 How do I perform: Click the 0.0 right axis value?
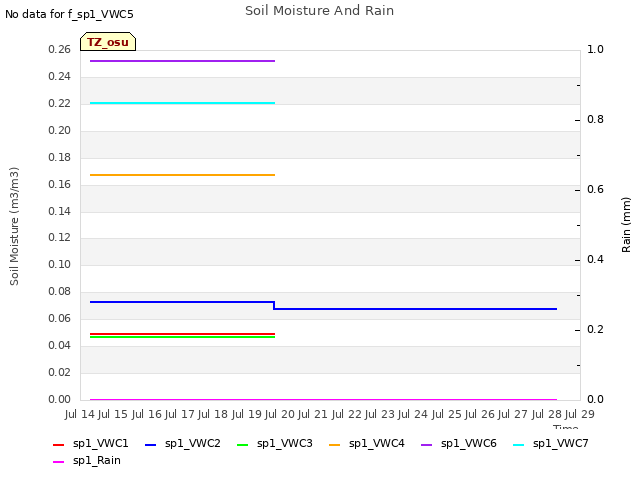pyautogui.click(x=595, y=399)
